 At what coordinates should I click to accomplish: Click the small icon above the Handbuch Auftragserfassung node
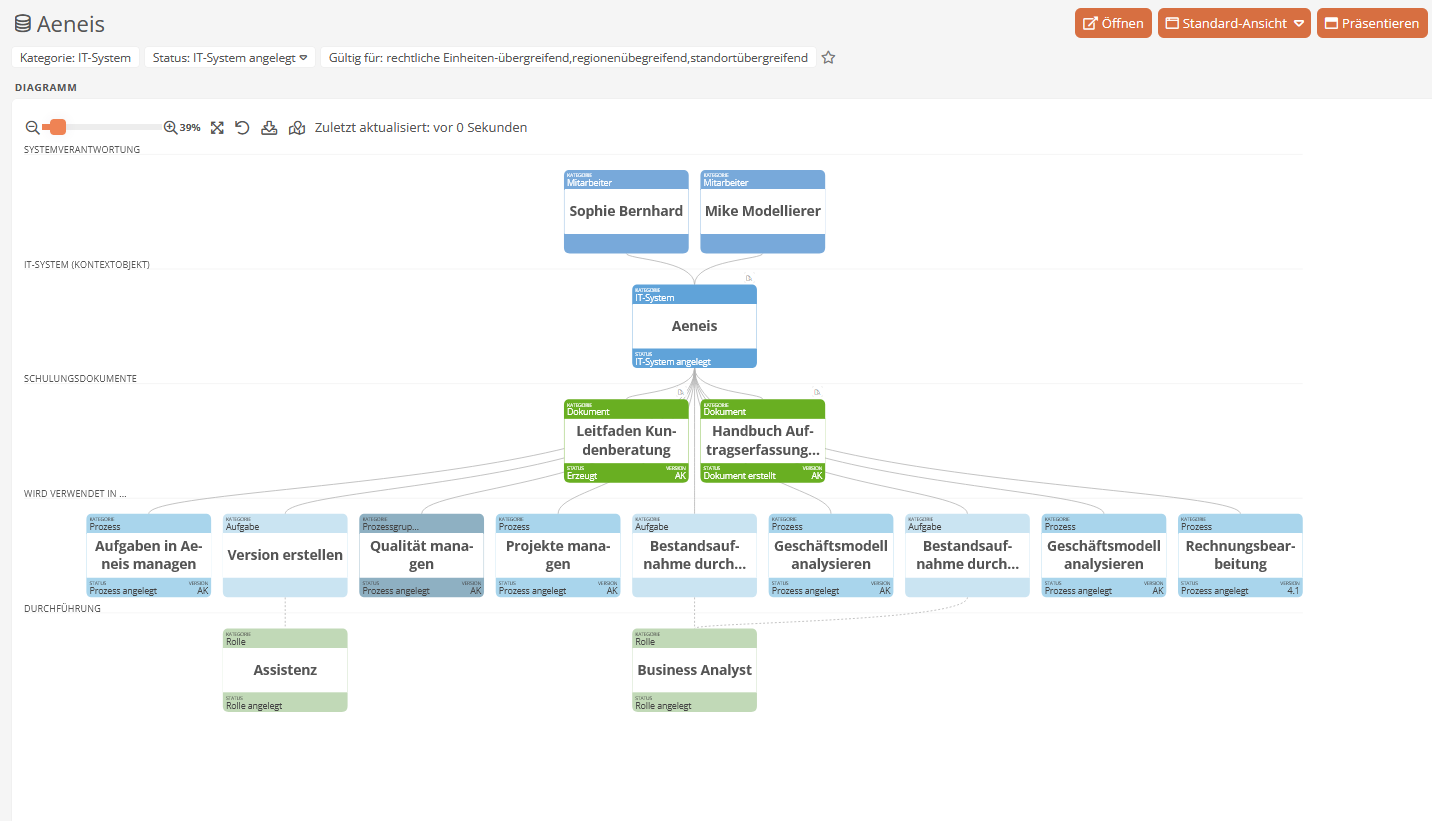(x=817, y=392)
